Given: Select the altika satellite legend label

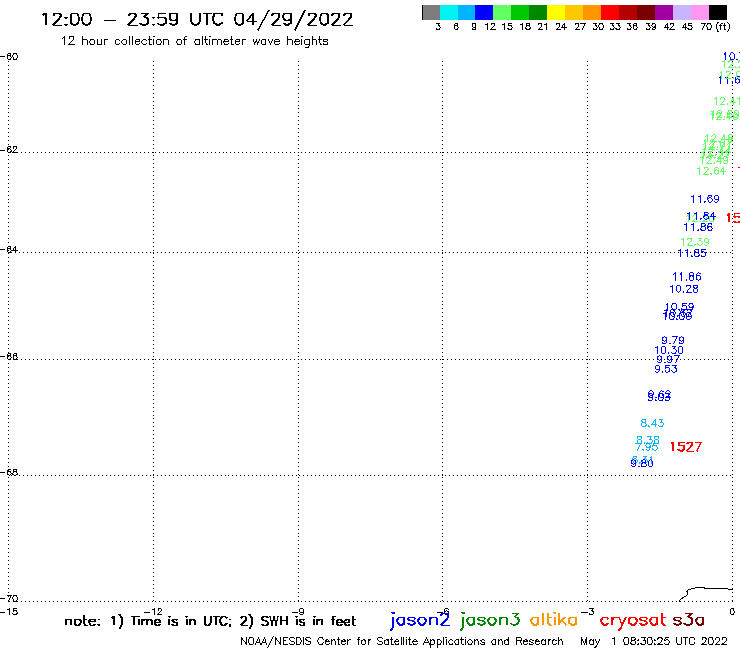Looking at the screenshot, I should [x=554, y=619].
